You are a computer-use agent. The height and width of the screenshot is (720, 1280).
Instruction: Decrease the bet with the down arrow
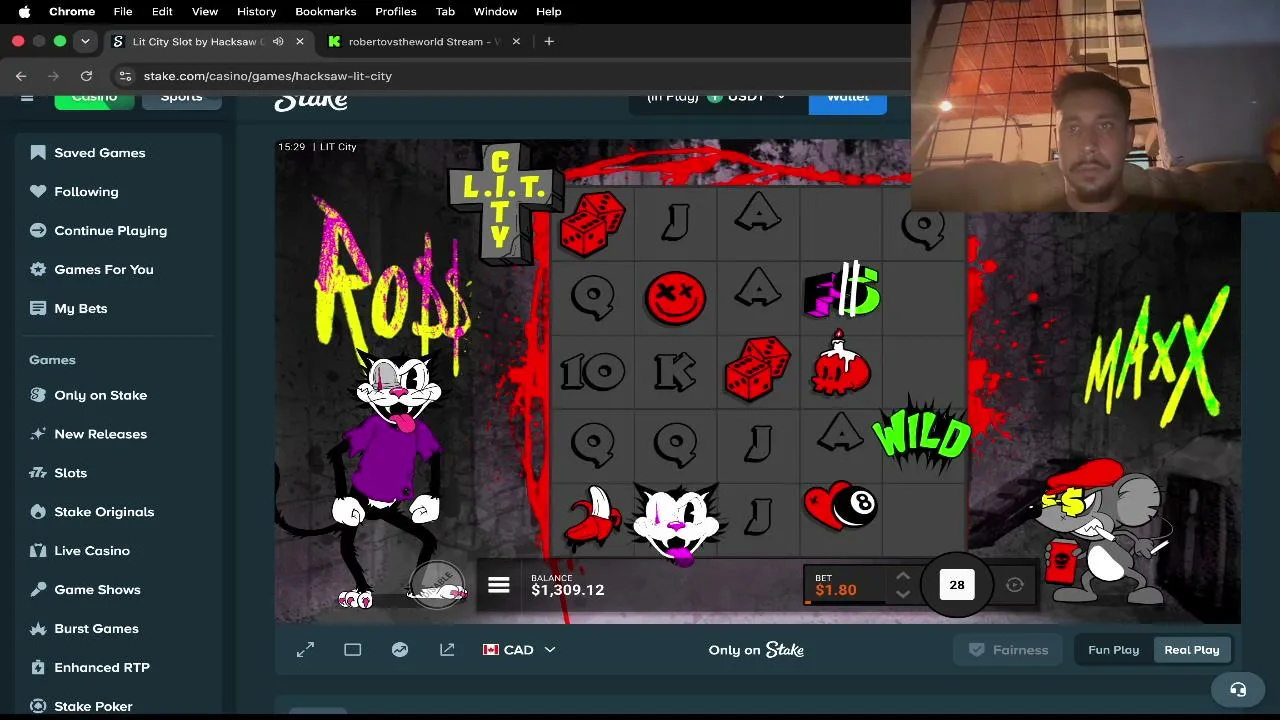902,594
